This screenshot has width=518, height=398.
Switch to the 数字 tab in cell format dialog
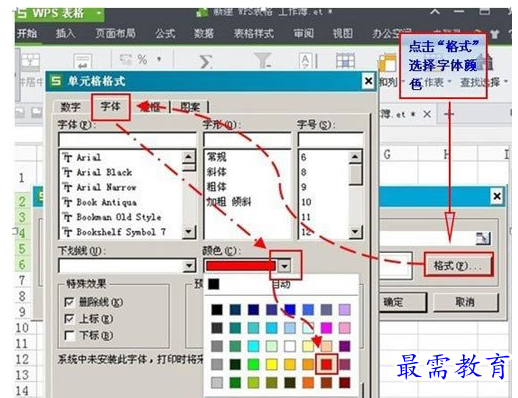point(70,107)
